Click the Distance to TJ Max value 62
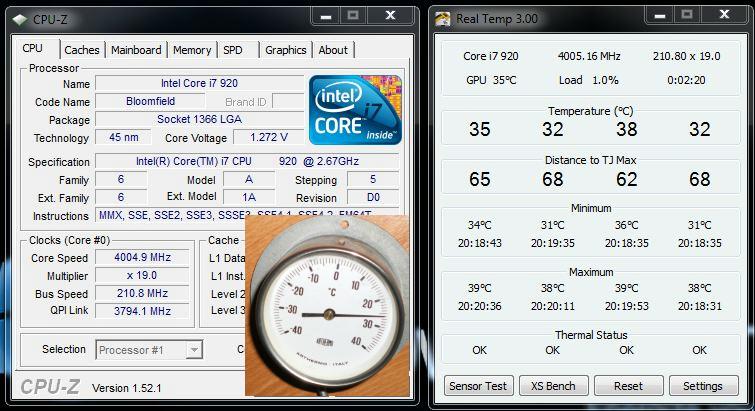755x411 pixels. coord(626,180)
